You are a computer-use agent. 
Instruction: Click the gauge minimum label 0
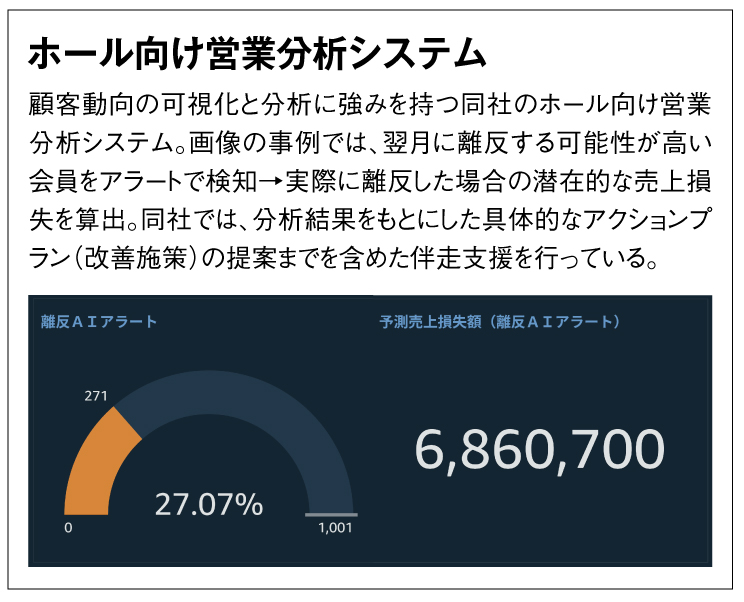pos(68,529)
